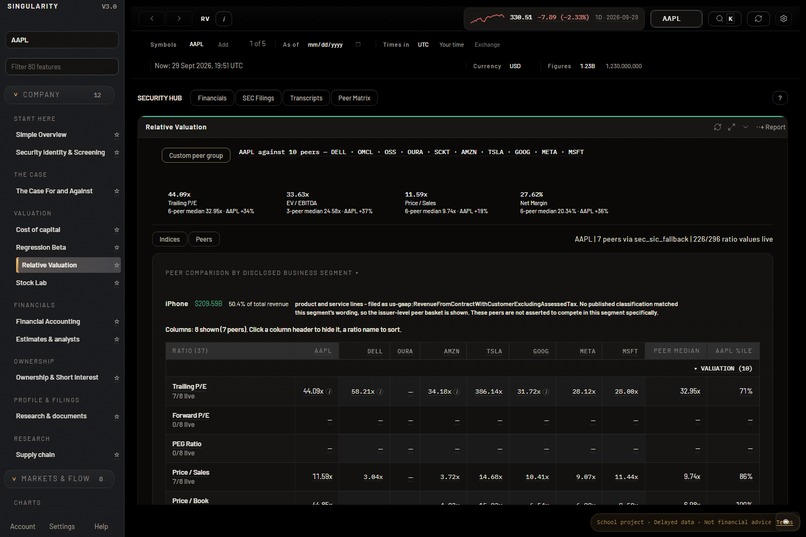Go back with the left arrow button
This screenshot has width=806, height=537.
coord(152,18)
